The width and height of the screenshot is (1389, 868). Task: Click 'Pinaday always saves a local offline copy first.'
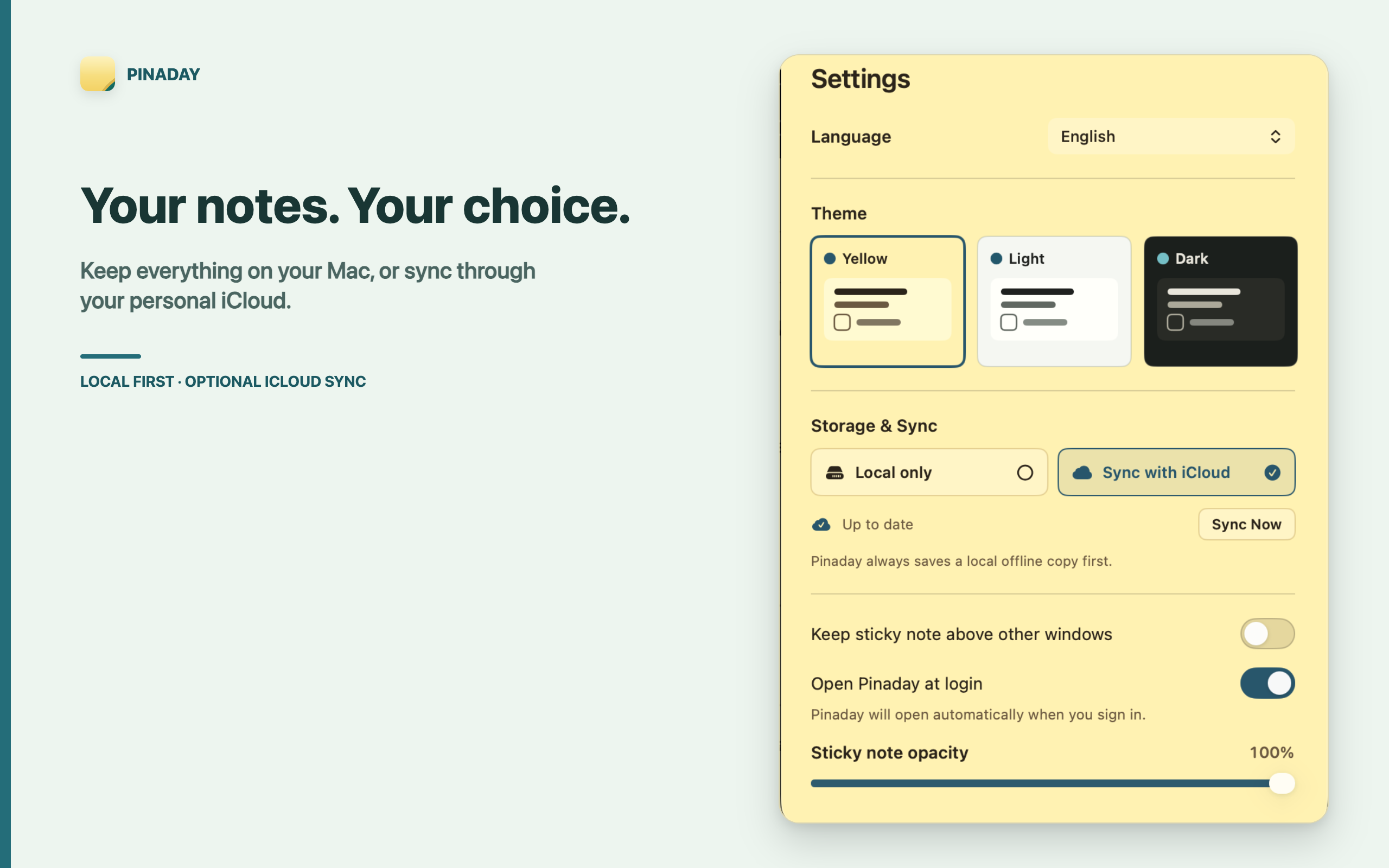click(961, 561)
